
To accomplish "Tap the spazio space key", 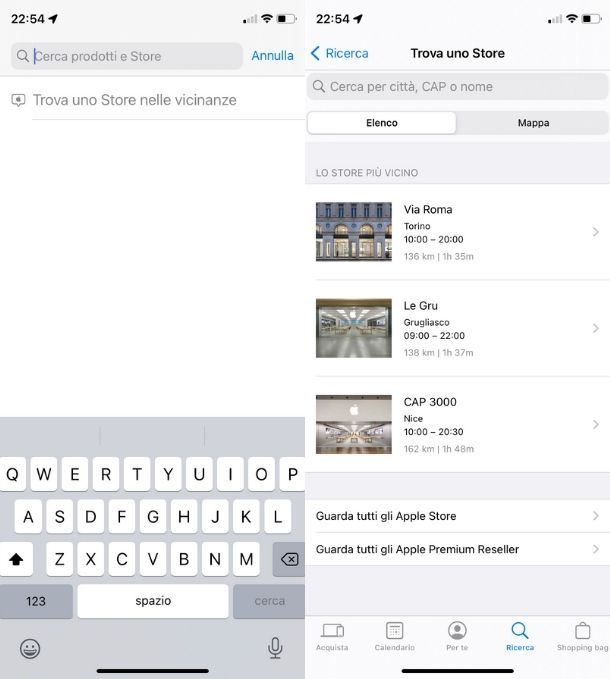I will pyautogui.click(x=153, y=601).
